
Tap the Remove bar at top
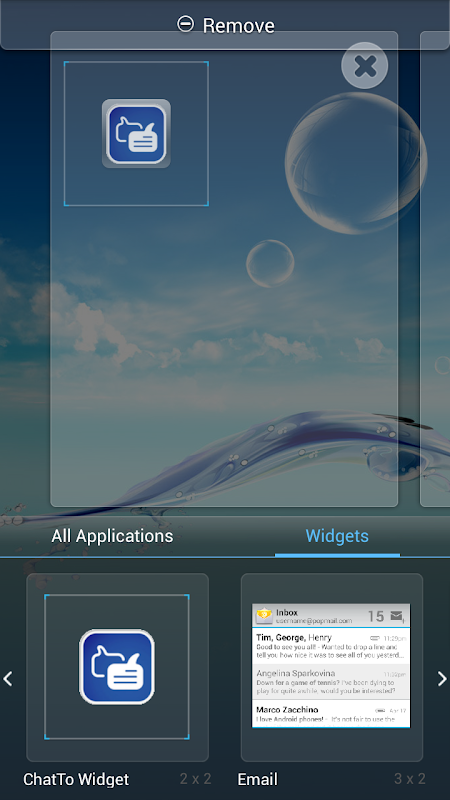225,24
